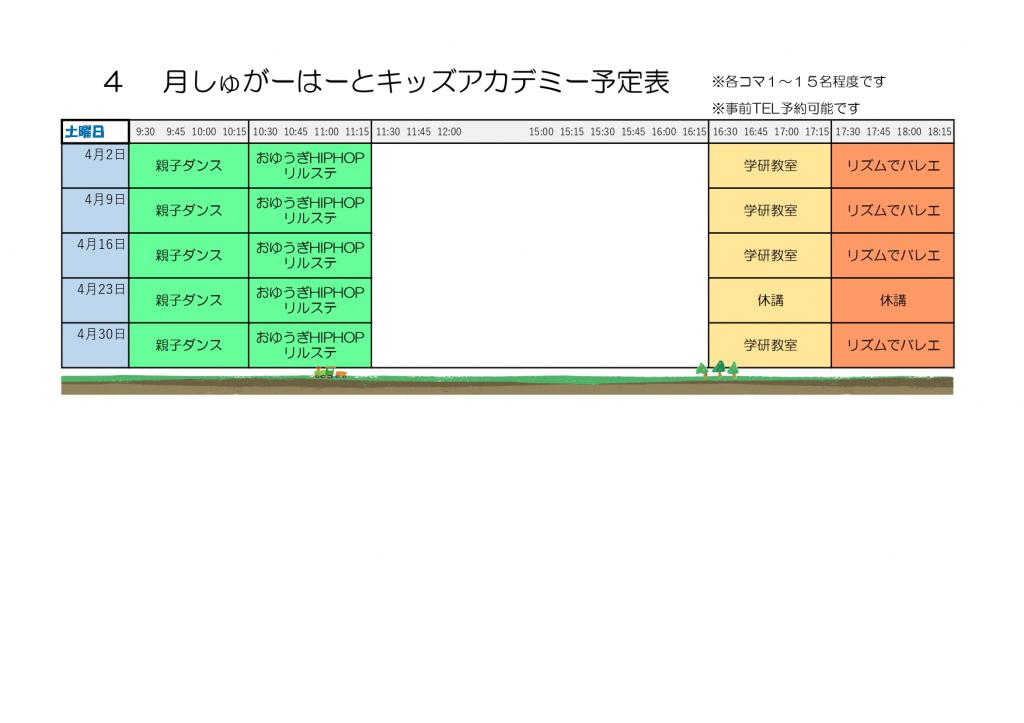Screen dimensions: 1024x723
Task: Select the リズムでバレエ cell on 4月2日
Action: point(892,164)
